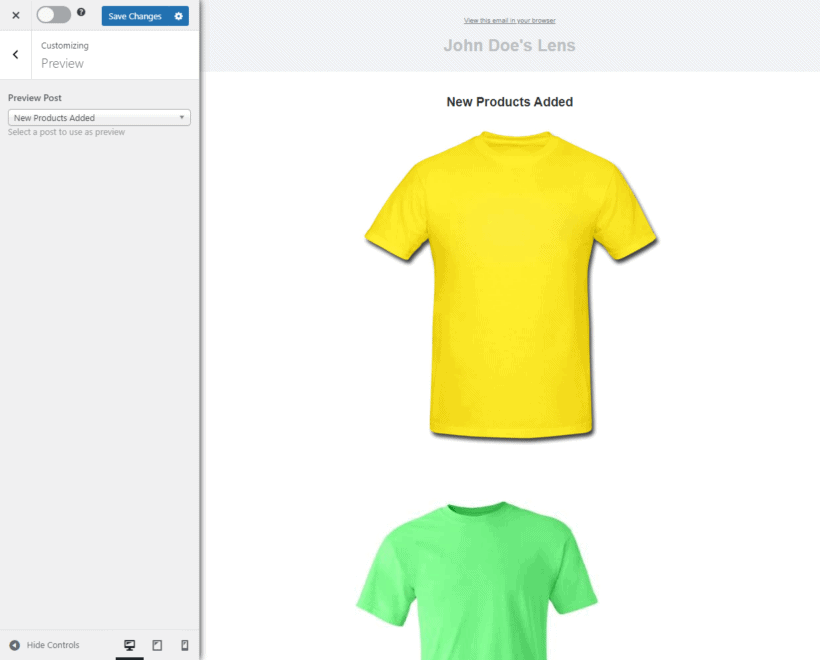Click the green T-shirt product image
Image resolution: width=820 pixels, height=660 pixels.
[x=477, y=580]
